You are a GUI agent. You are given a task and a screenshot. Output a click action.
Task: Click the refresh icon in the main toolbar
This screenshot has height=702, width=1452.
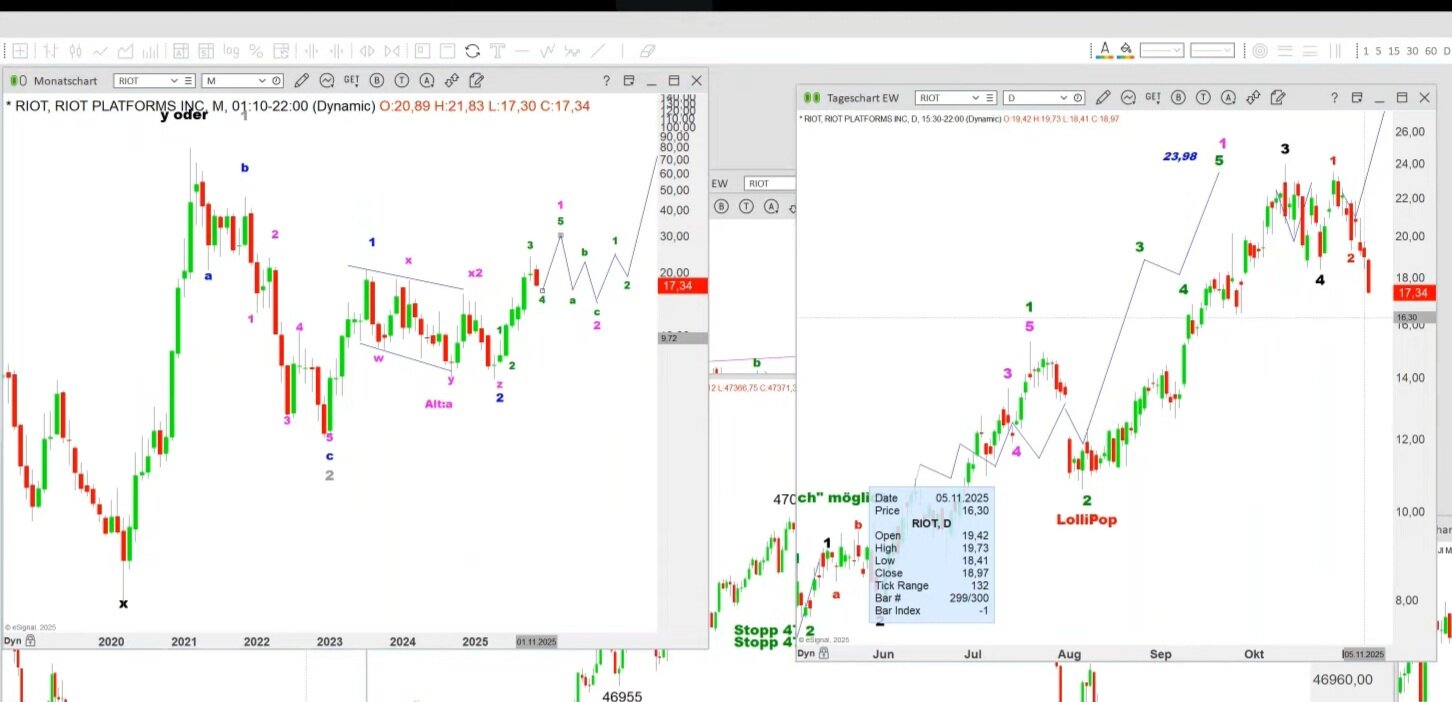coord(472,51)
